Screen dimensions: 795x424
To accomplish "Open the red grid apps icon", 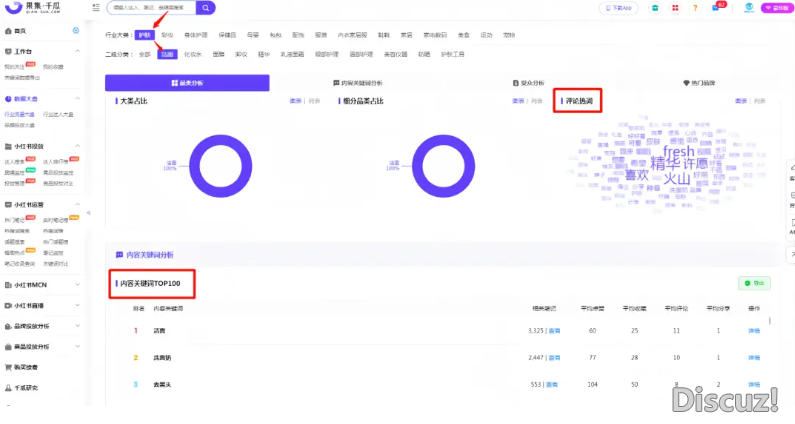I will click(x=675, y=8).
